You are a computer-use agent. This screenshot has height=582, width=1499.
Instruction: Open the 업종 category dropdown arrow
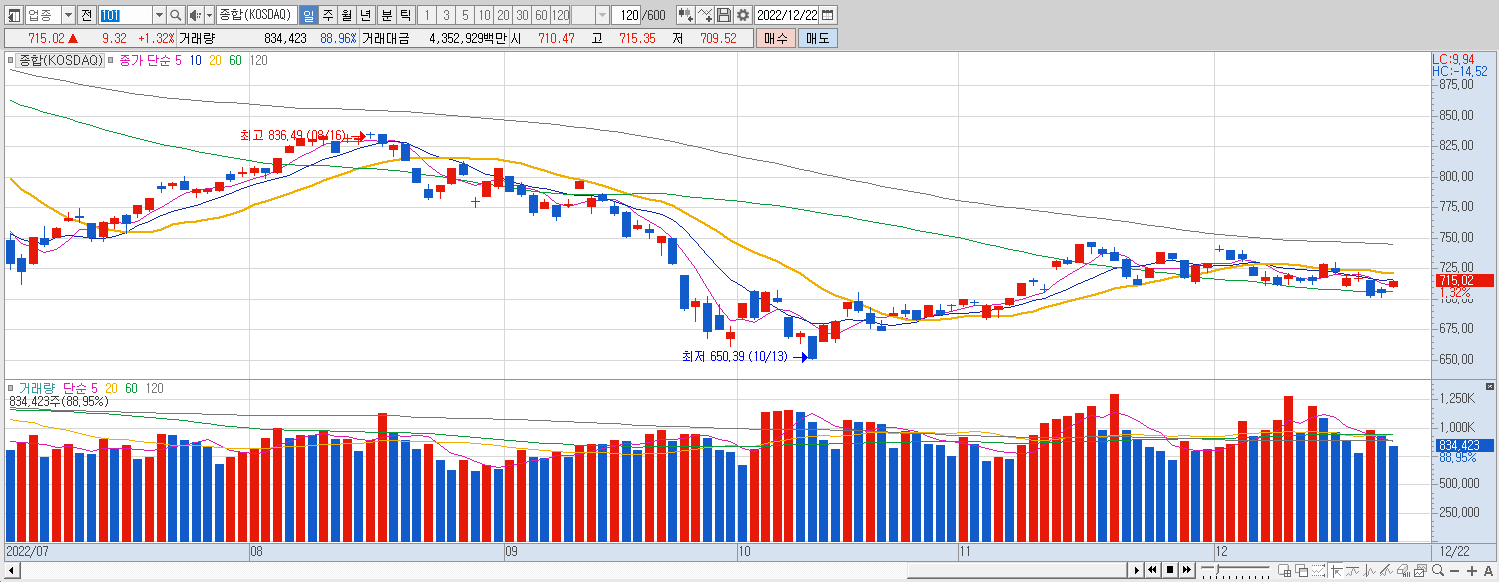tap(68, 15)
